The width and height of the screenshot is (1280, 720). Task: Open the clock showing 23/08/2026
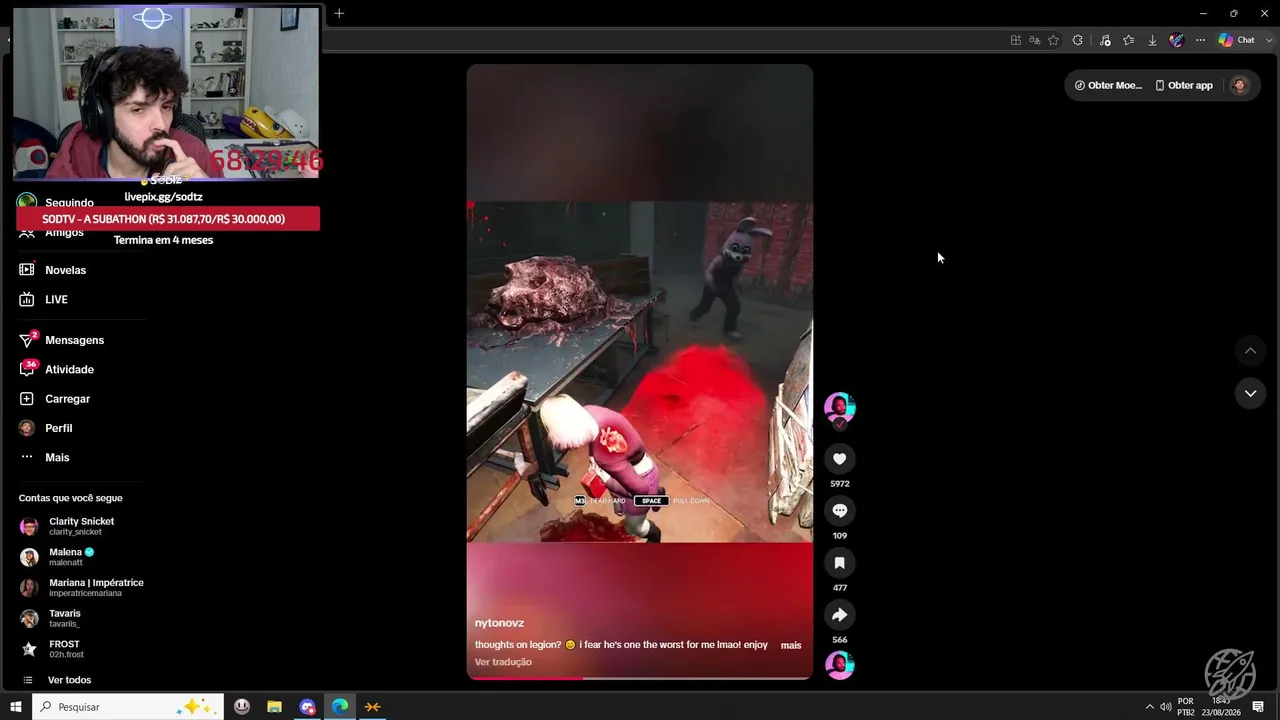point(1221,707)
